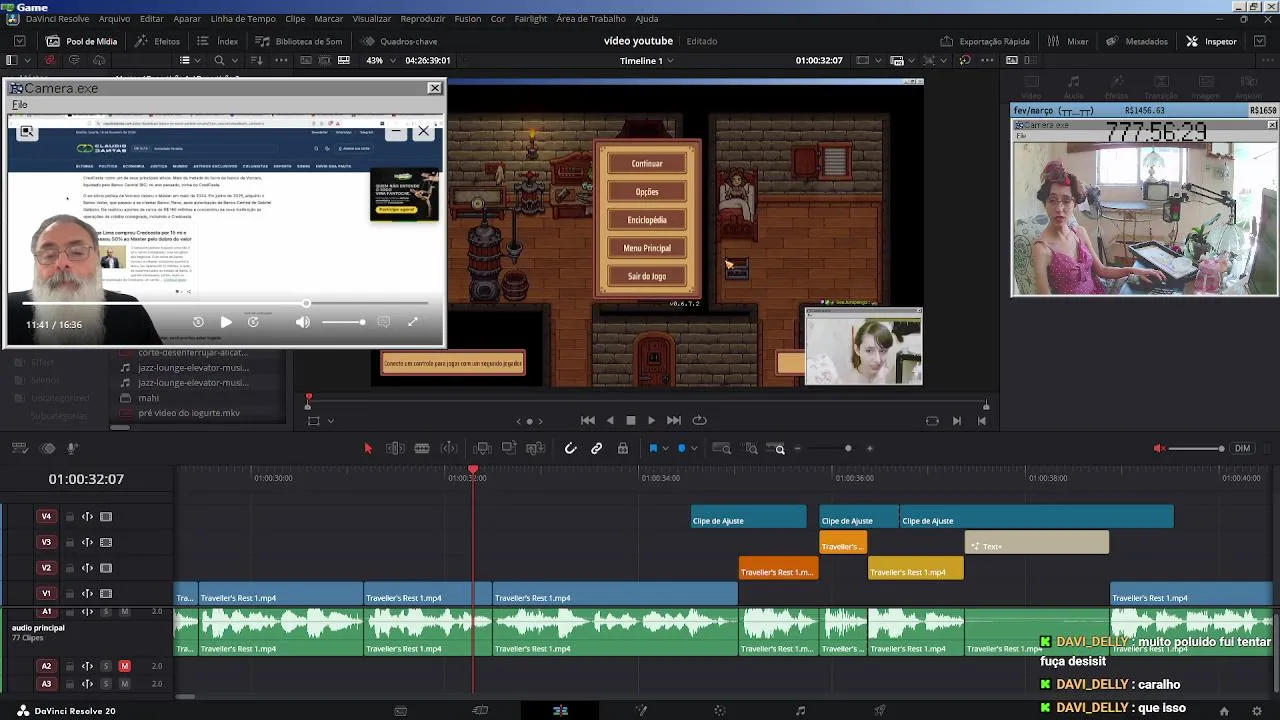The width and height of the screenshot is (1280, 720).
Task: Click the Full Extent Zoom icon
Action: (x=722, y=449)
